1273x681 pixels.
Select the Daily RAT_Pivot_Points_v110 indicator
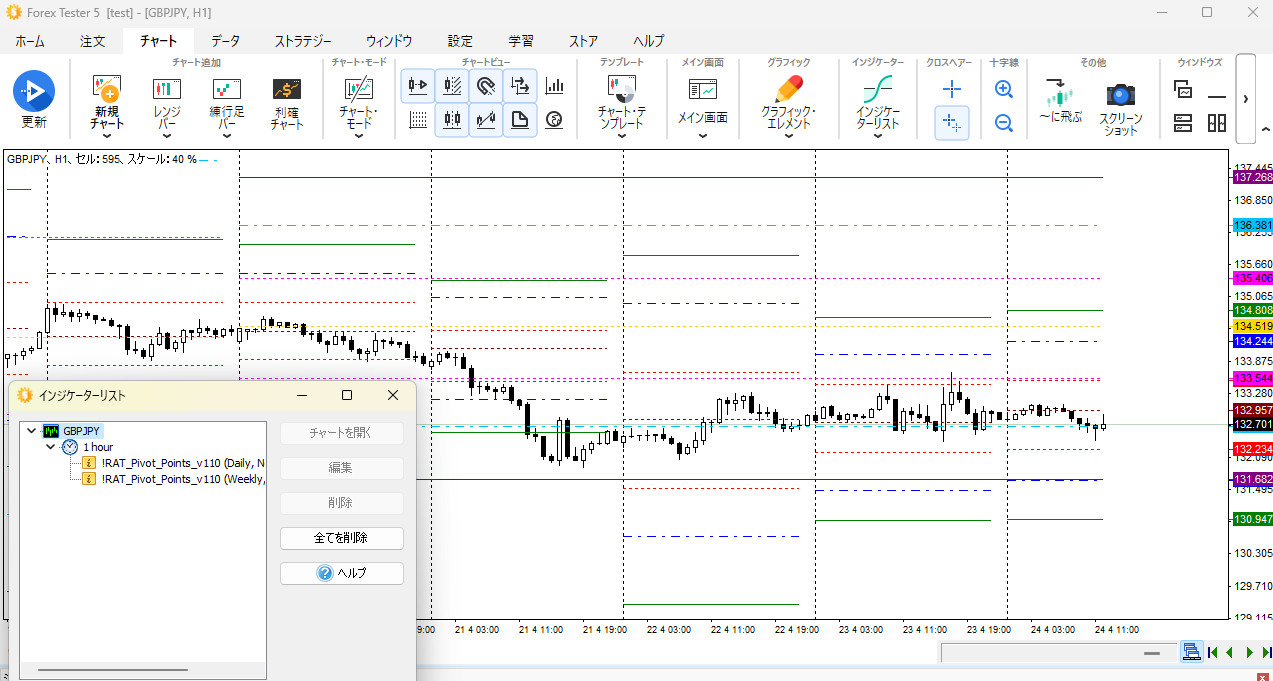(182, 463)
